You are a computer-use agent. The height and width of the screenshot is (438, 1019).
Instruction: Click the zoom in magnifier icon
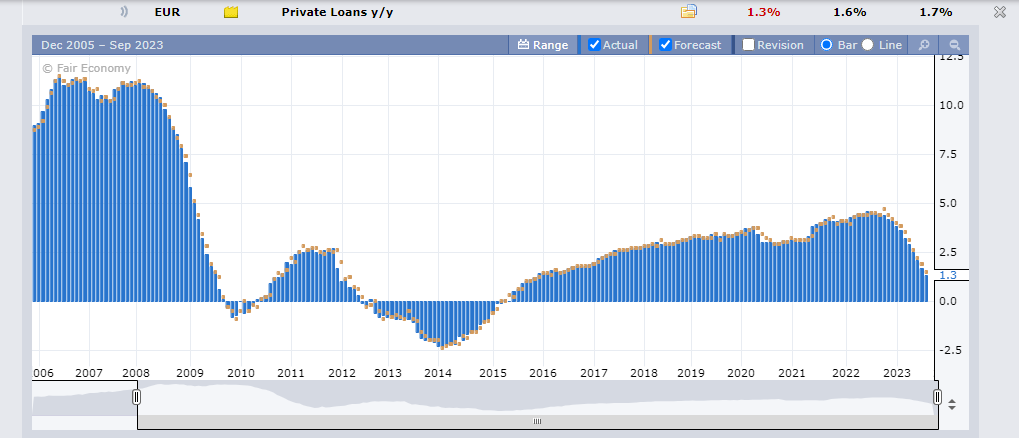tap(923, 45)
